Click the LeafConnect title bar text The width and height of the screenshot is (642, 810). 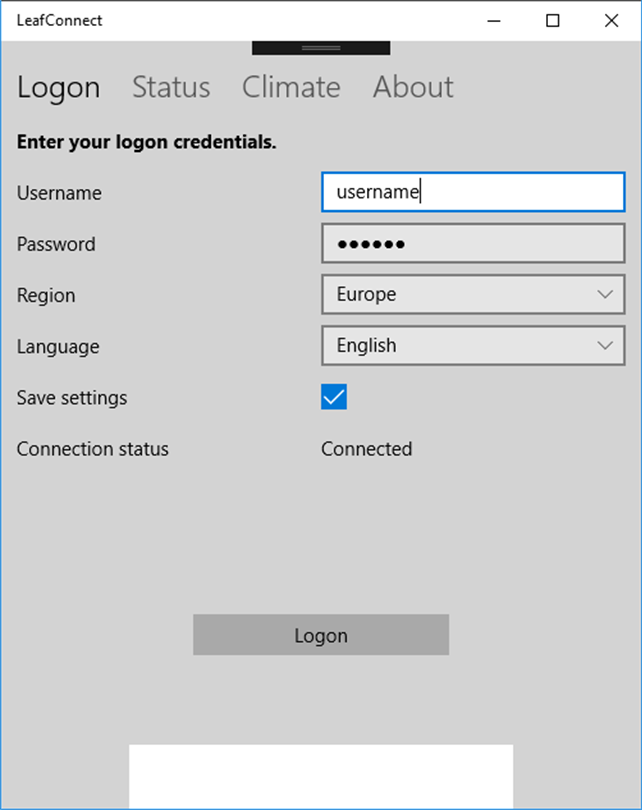pyautogui.click(x=59, y=21)
